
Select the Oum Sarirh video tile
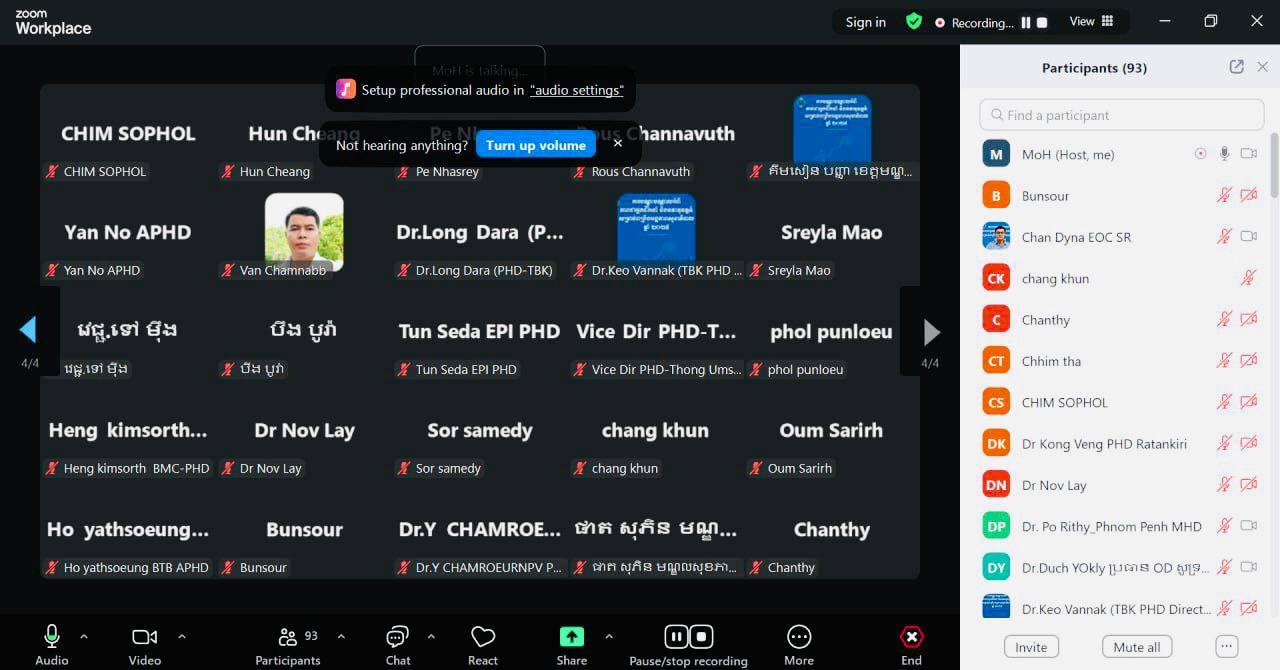832,431
